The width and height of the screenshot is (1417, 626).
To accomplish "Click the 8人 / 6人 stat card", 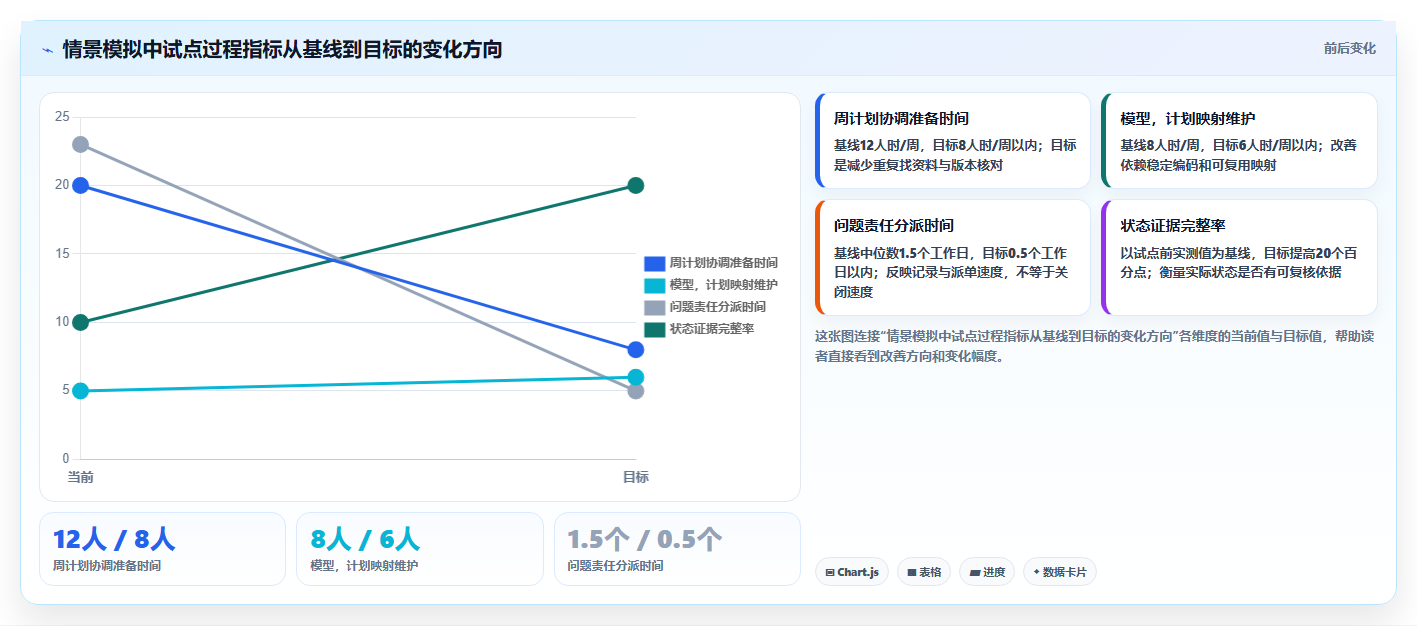I will [x=420, y=549].
